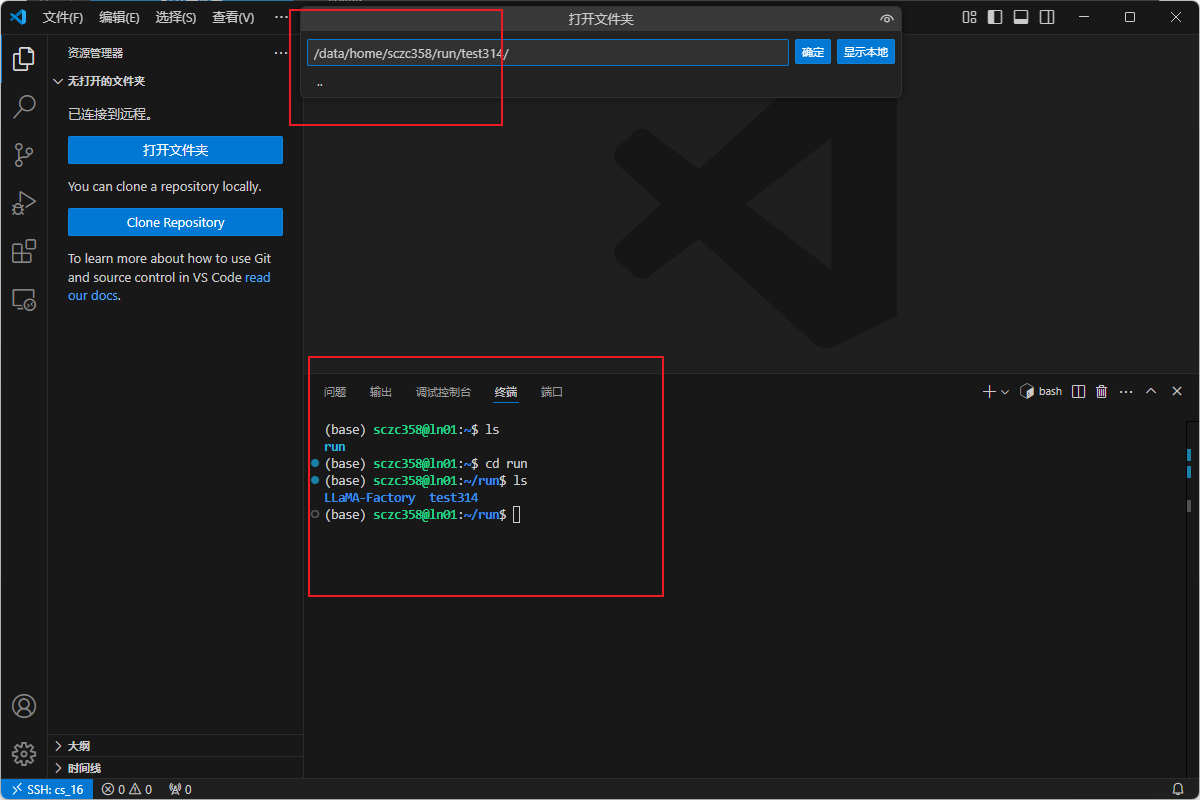Image resolution: width=1200 pixels, height=800 pixels.
Task: Maximize the VS Code window
Action: [1130, 17]
